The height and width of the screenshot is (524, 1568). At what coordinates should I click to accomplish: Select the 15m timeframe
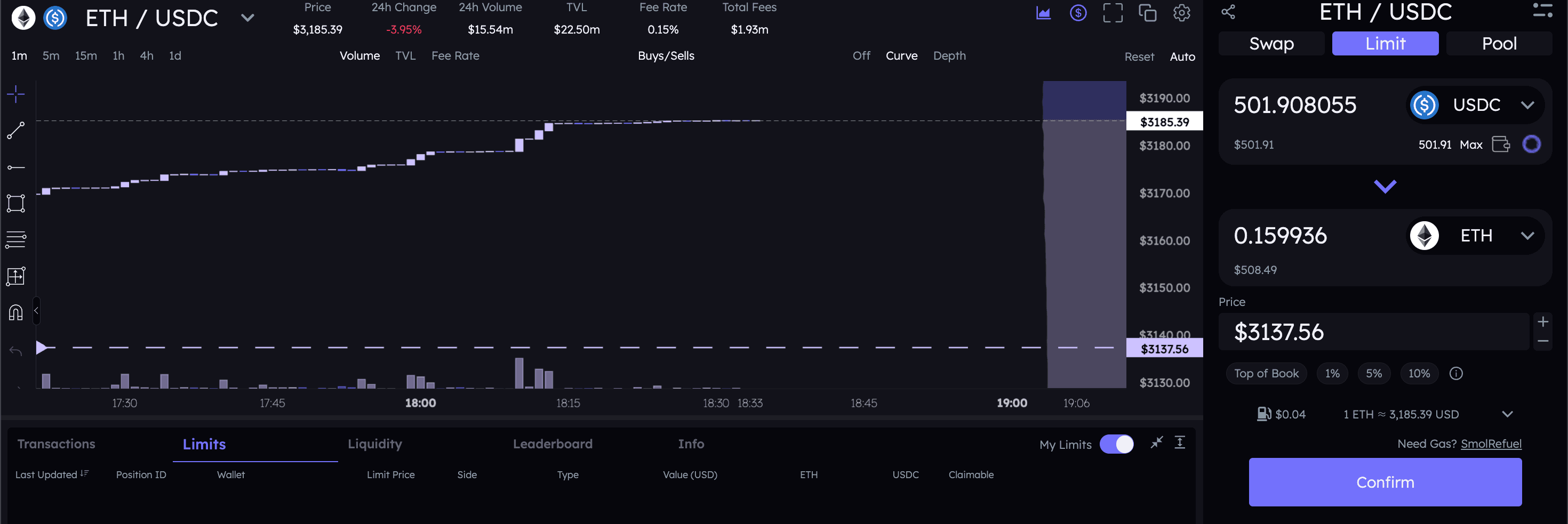pos(86,55)
